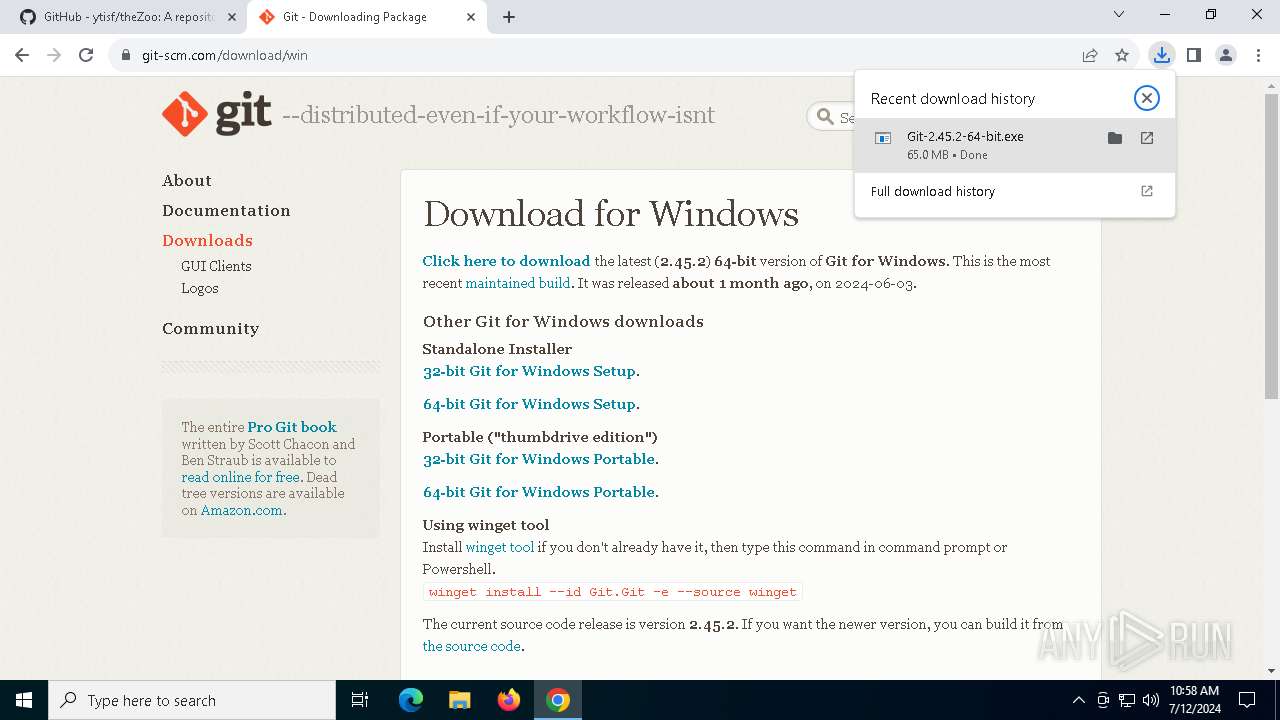Screen dimensions: 1280x720
Task: Open the Amazon.com link
Action: (242, 510)
